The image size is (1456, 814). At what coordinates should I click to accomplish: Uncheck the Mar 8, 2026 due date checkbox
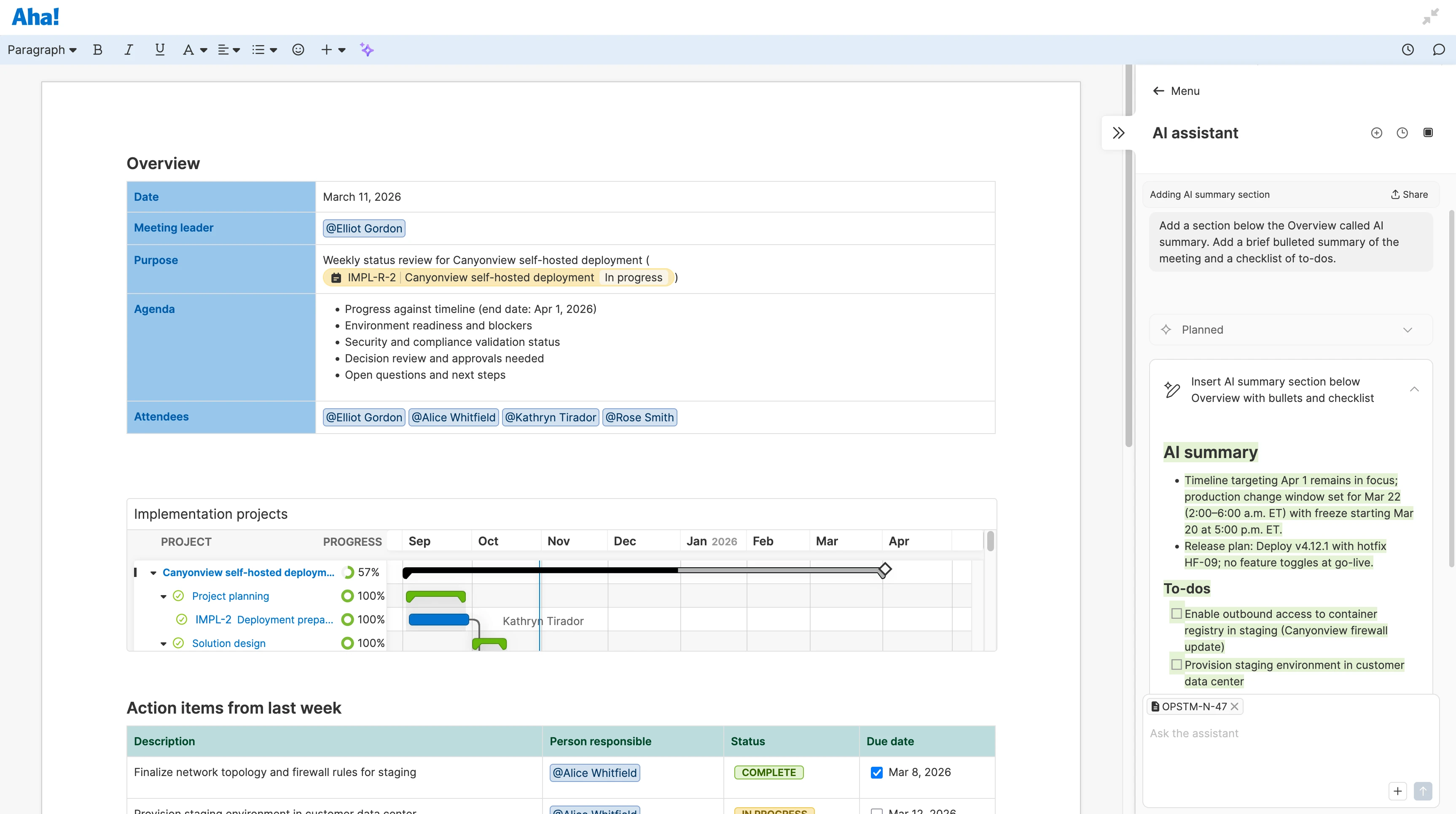pyautogui.click(x=877, y=772)
